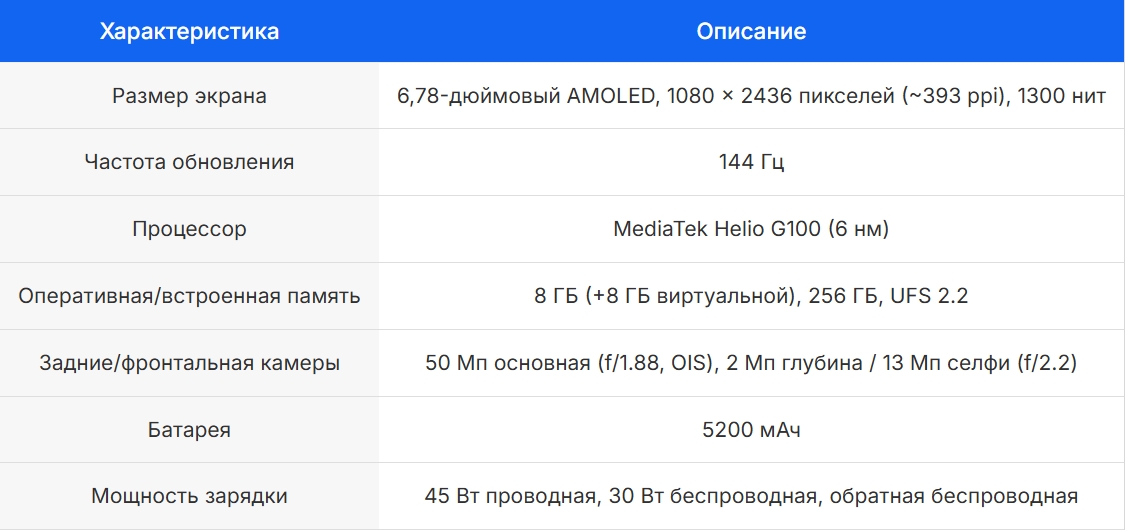The width and height of the screenshot is (1125, 530).
Task: Click the "50 Мп основная" camera text
Action: point(507,363)
